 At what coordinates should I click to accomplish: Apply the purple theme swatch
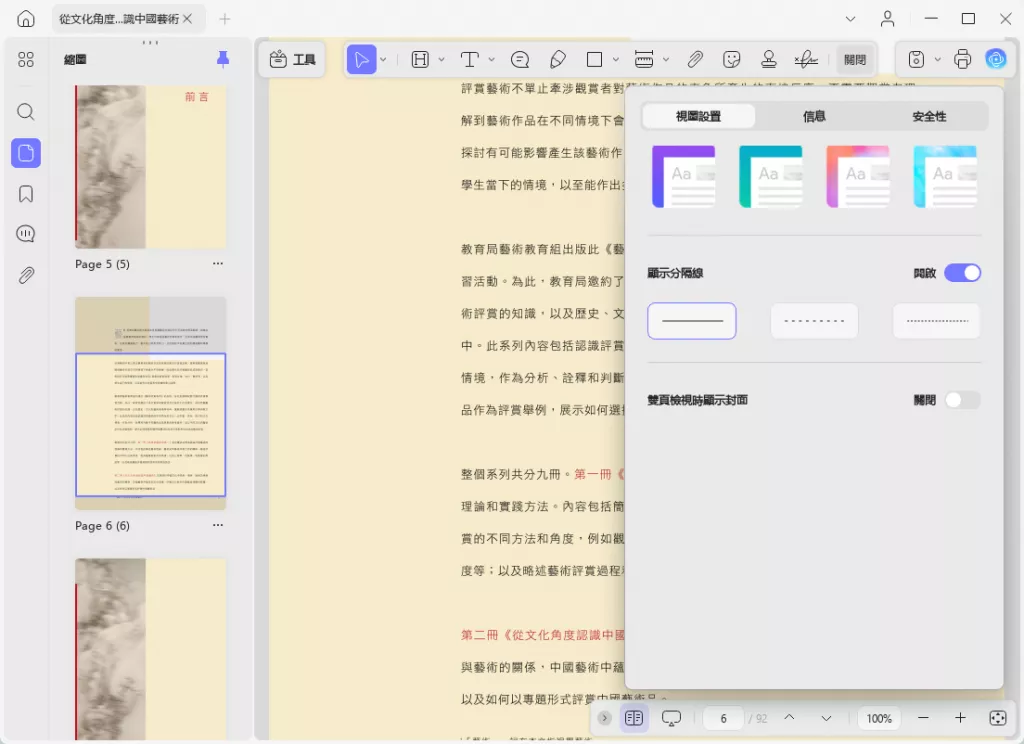click(684, 177)
